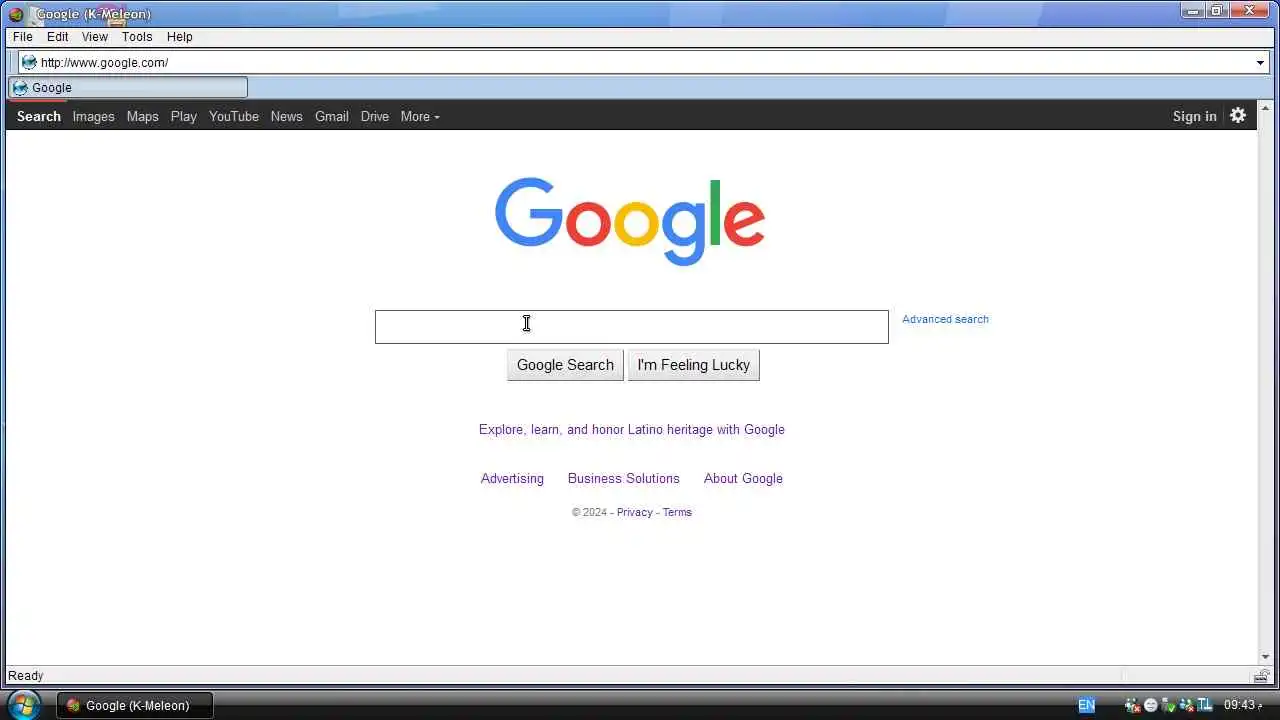Image resolution: width=1280 pixels, height=720 pixels.
Task: Click the taskbar clock showing 09:43
Action: click(x=1242, y=705)
